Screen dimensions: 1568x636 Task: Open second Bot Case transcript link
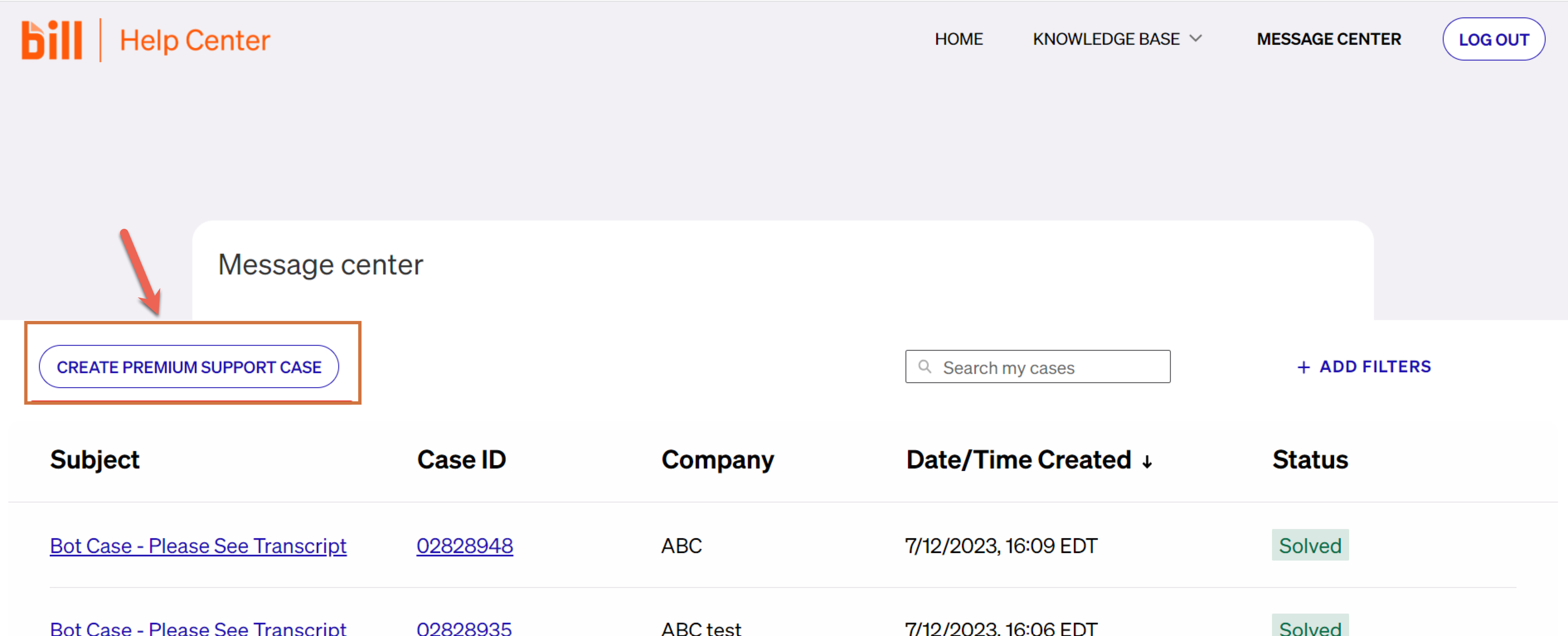[x=198, y=628]
